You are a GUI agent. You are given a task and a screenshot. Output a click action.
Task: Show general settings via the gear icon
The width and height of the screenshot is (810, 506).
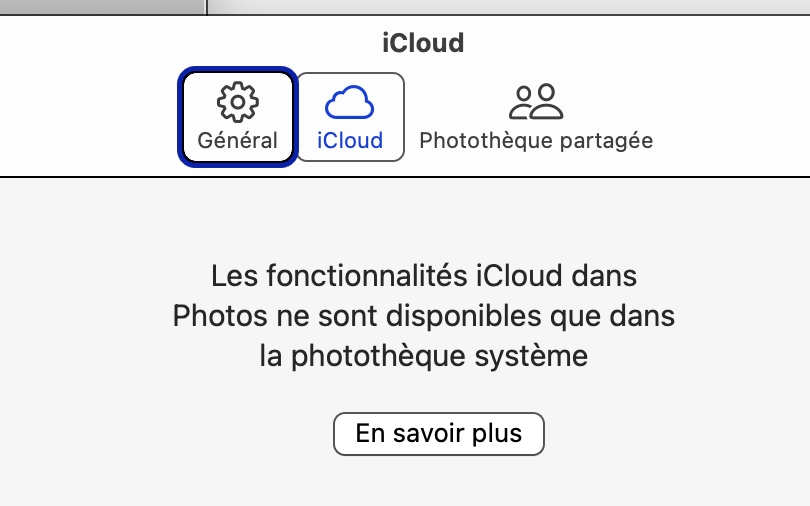point(237,102)
